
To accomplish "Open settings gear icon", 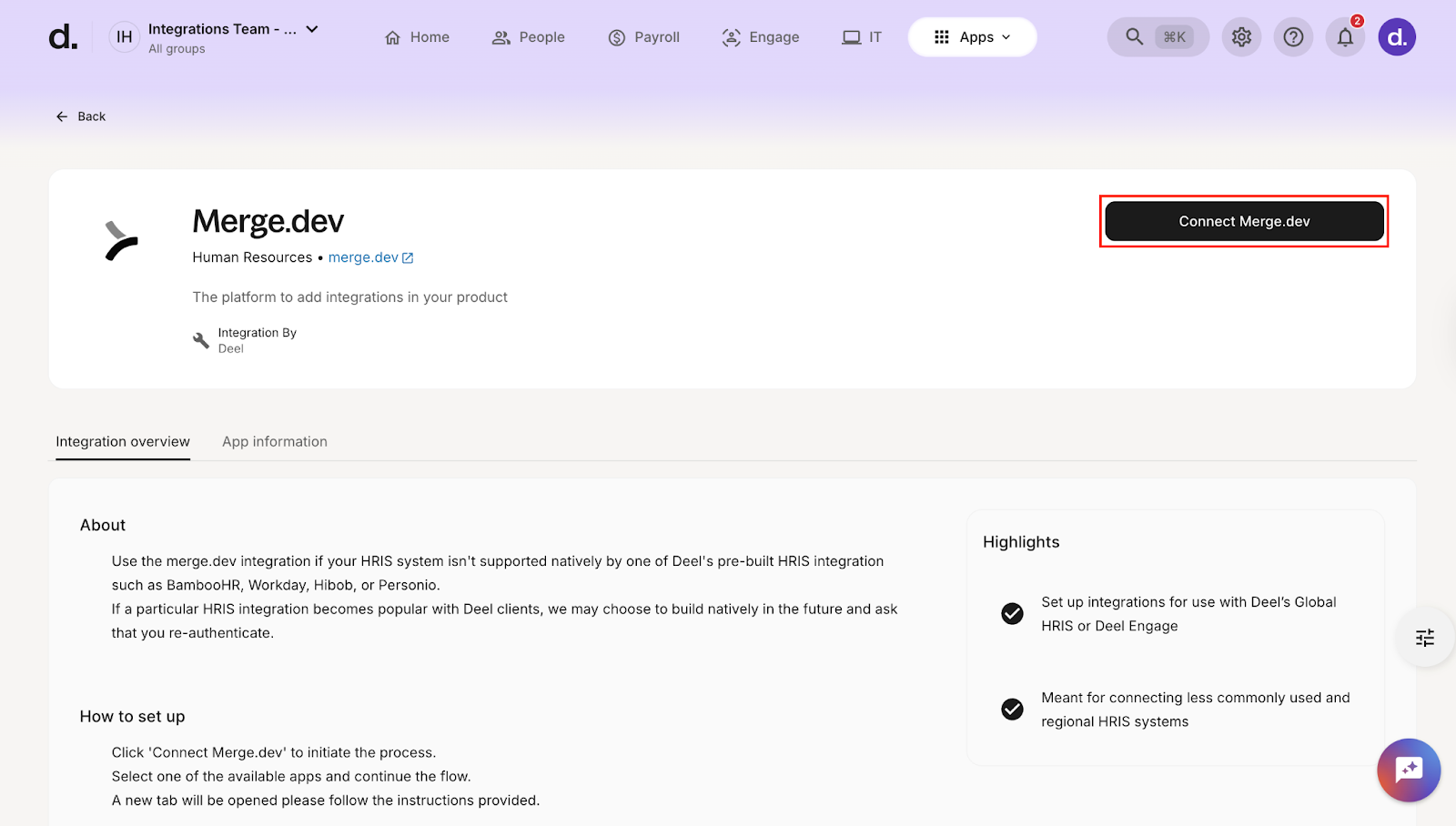I will tap(1241, 37).
